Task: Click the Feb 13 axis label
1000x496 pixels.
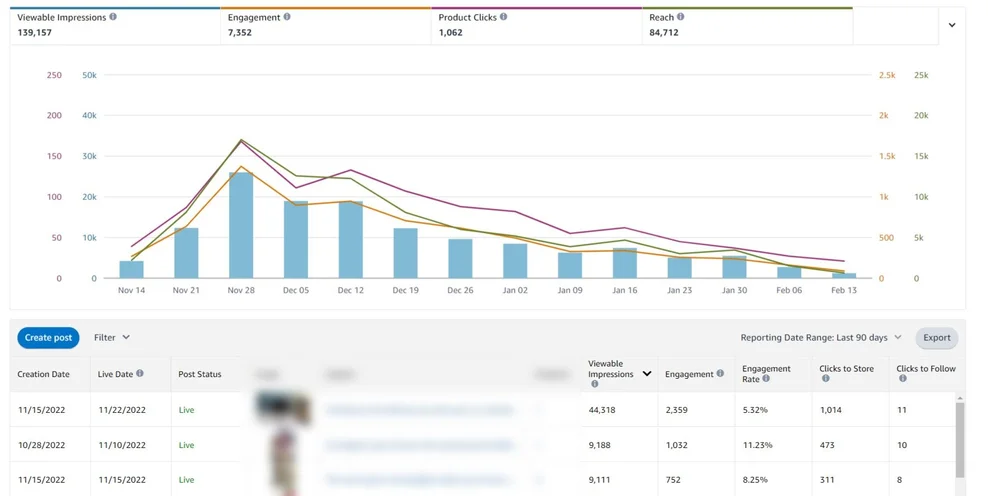Action: pyautogui.click(x=844, y=290)
